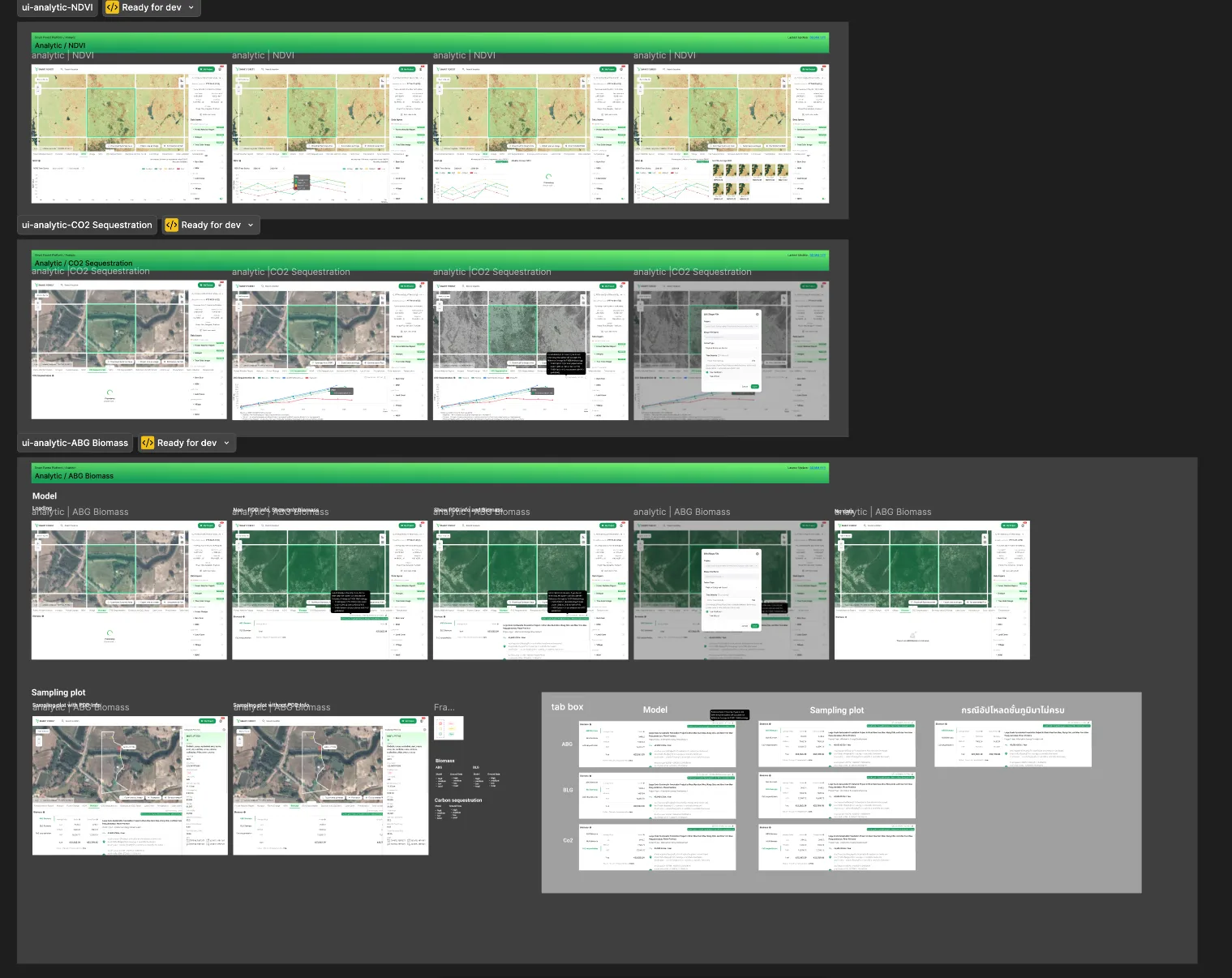Screen dimensions: 1232x978
Task: Select the ui-analytic-CO2 Sequestration section label
Action: 87,225
